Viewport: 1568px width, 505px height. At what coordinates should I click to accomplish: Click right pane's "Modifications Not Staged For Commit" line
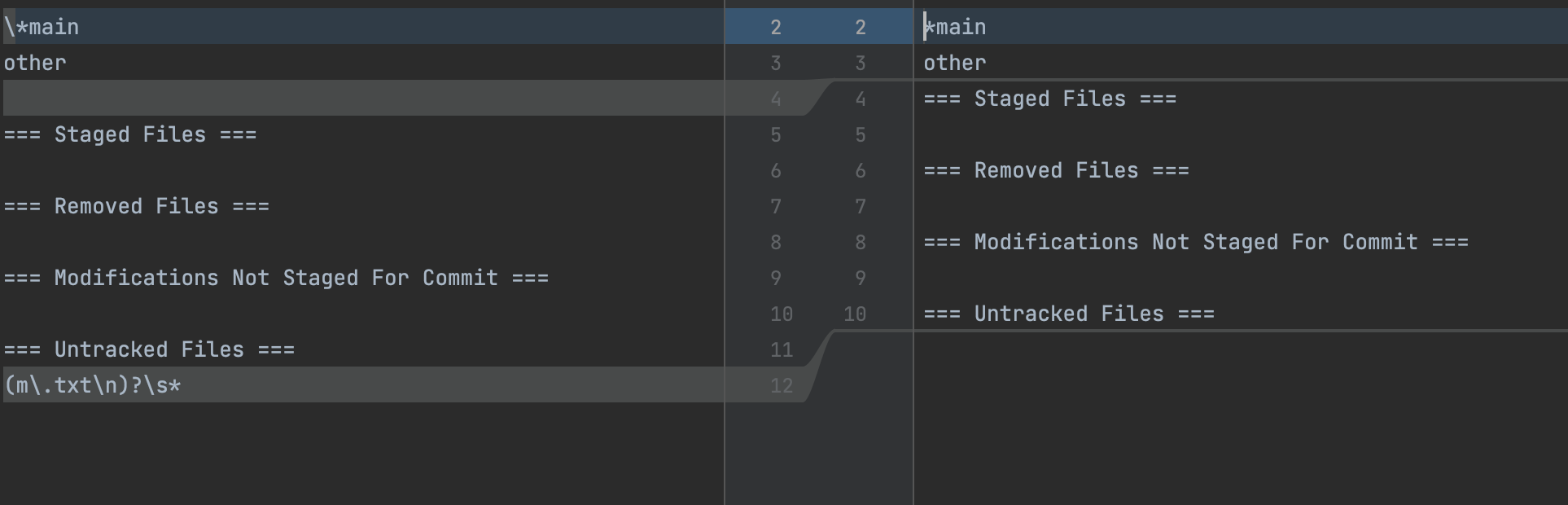tap(1197, 242)
